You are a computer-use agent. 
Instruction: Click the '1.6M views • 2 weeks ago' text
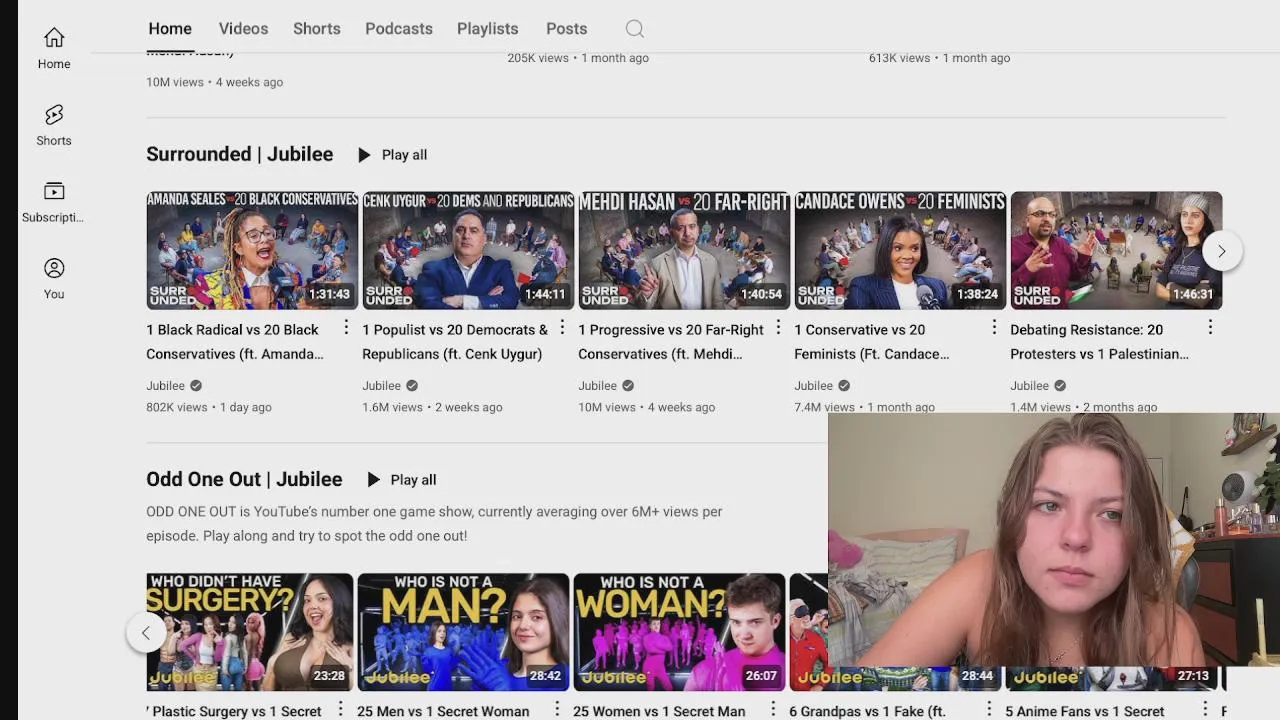pos(432,407)
